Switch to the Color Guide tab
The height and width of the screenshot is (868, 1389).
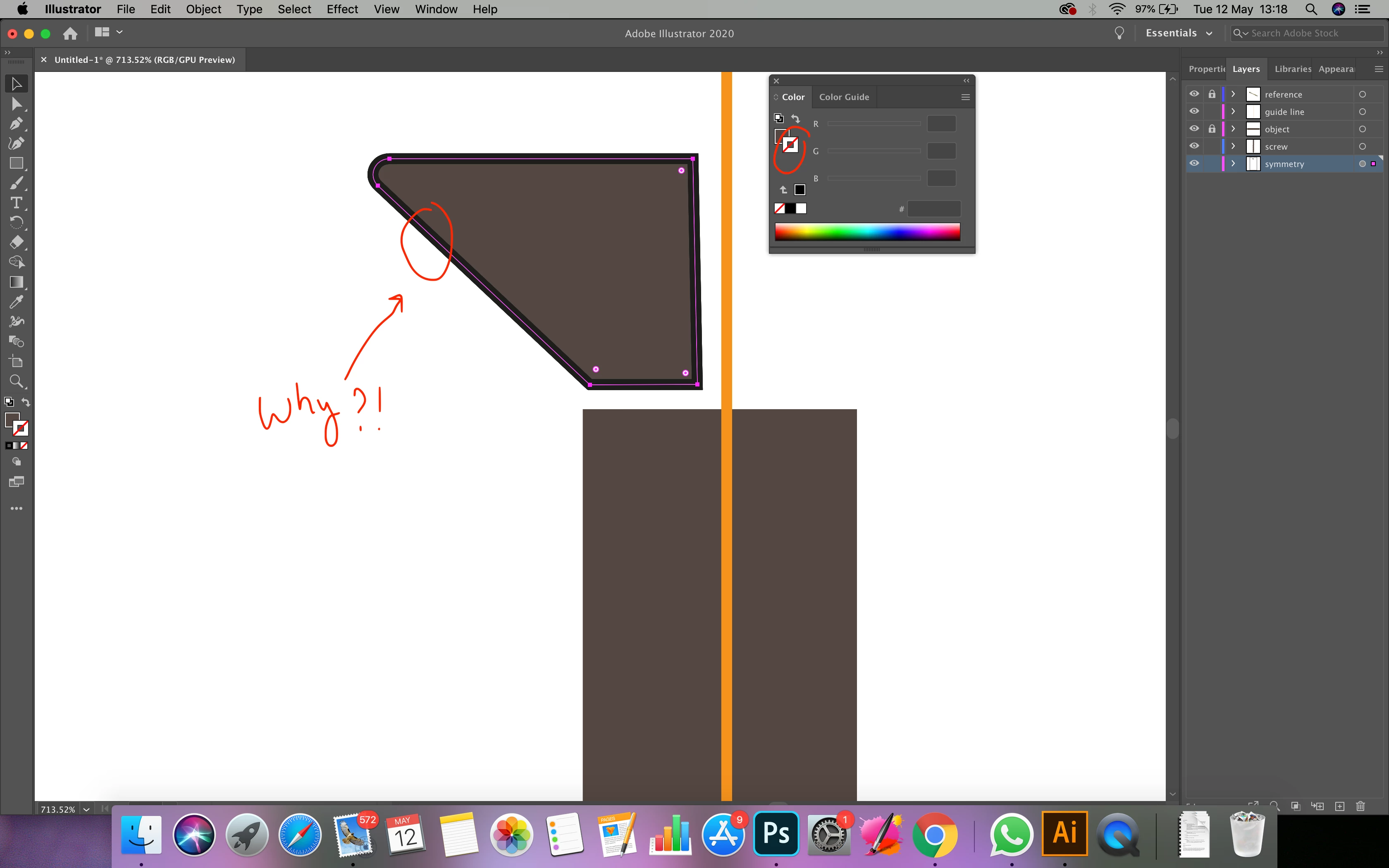pos(844,97)
